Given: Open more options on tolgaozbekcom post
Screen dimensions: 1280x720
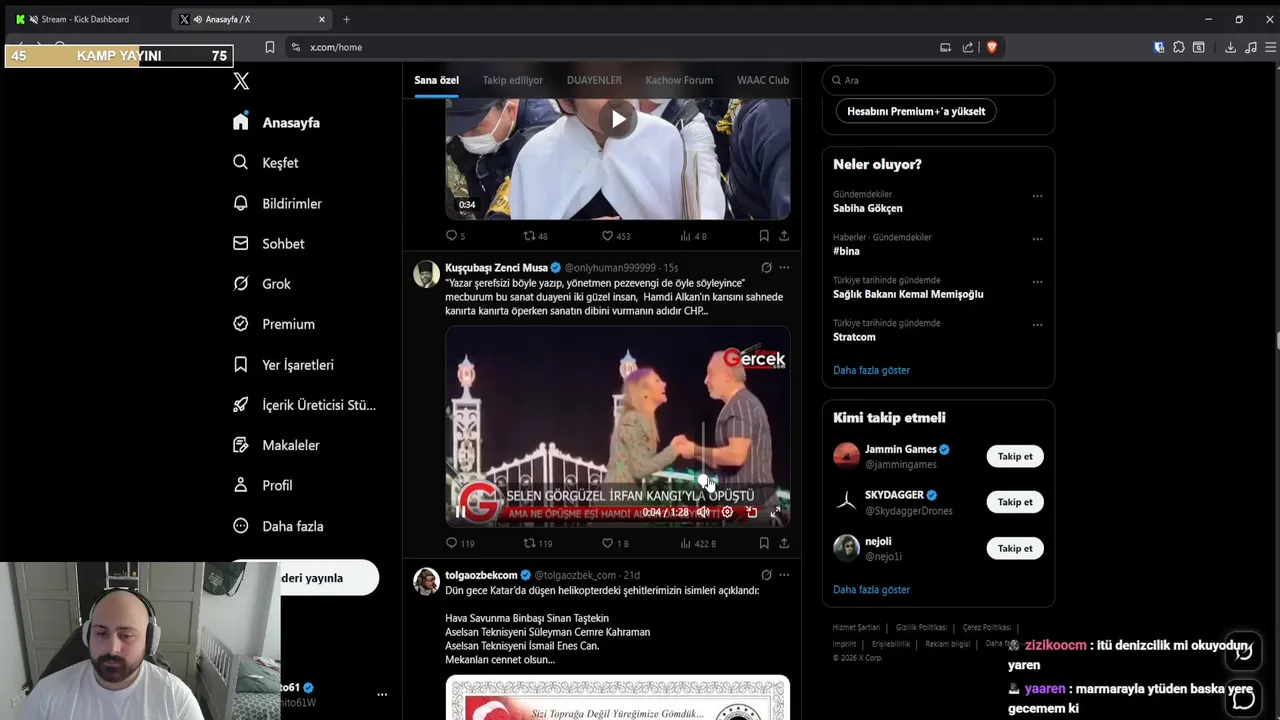Looking at the screenshot, I should (x=784, y=575).
